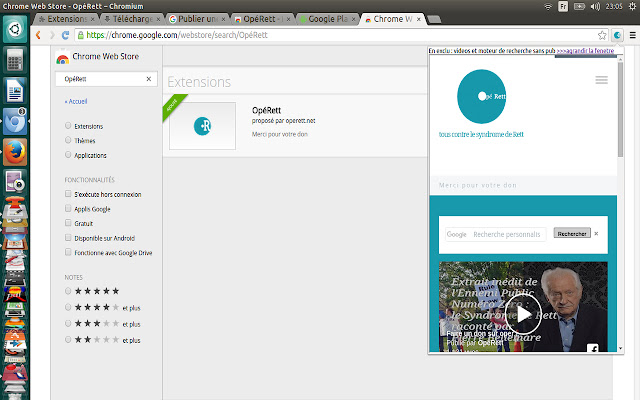
Task: Open the Facebook icon on the video
Action: 593,348
